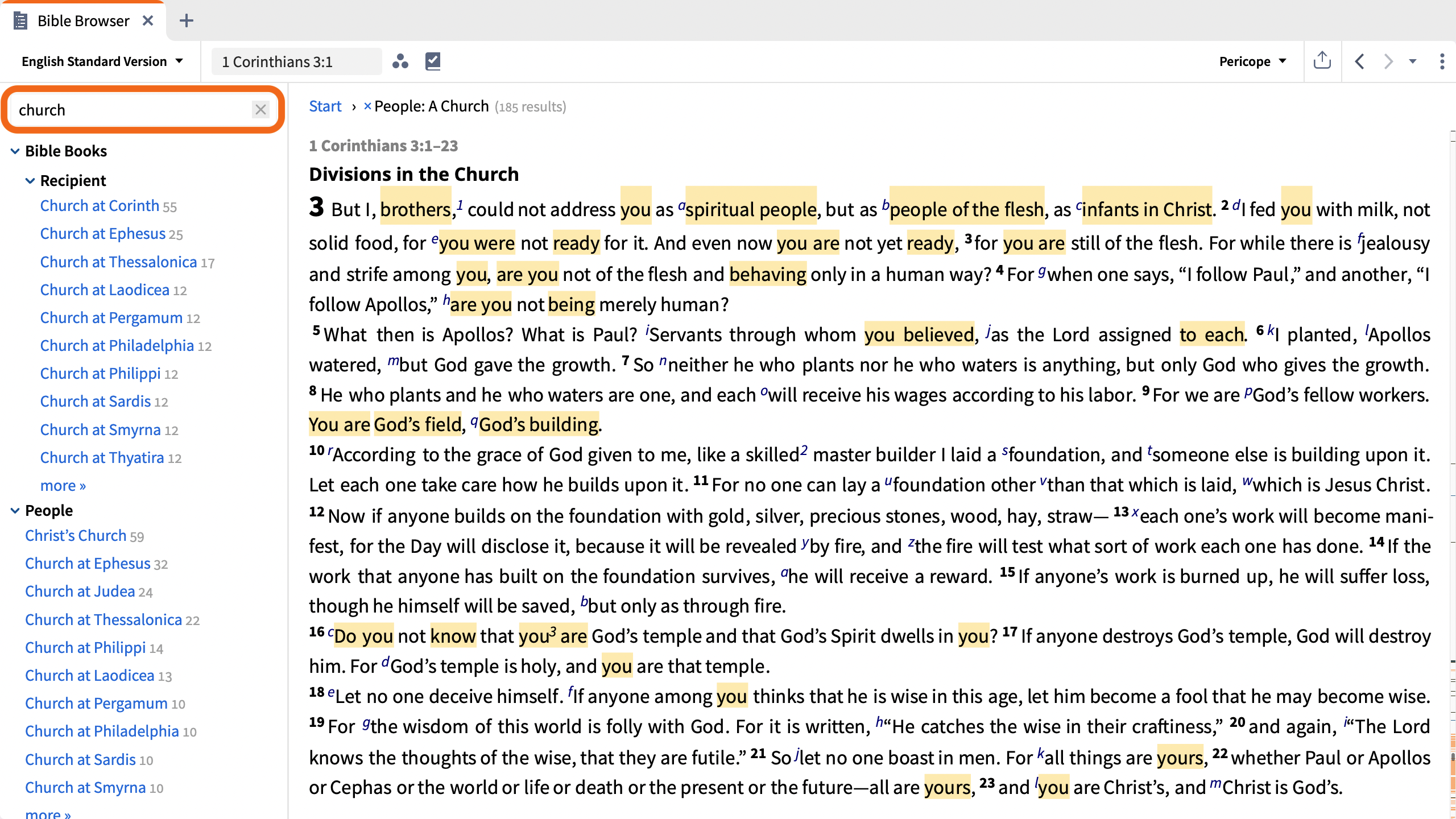Image resolution: width=1456 pixels, height=819 pixels.
Task: Open English Standard Version dropdown
Action: (x=102, y=61)
